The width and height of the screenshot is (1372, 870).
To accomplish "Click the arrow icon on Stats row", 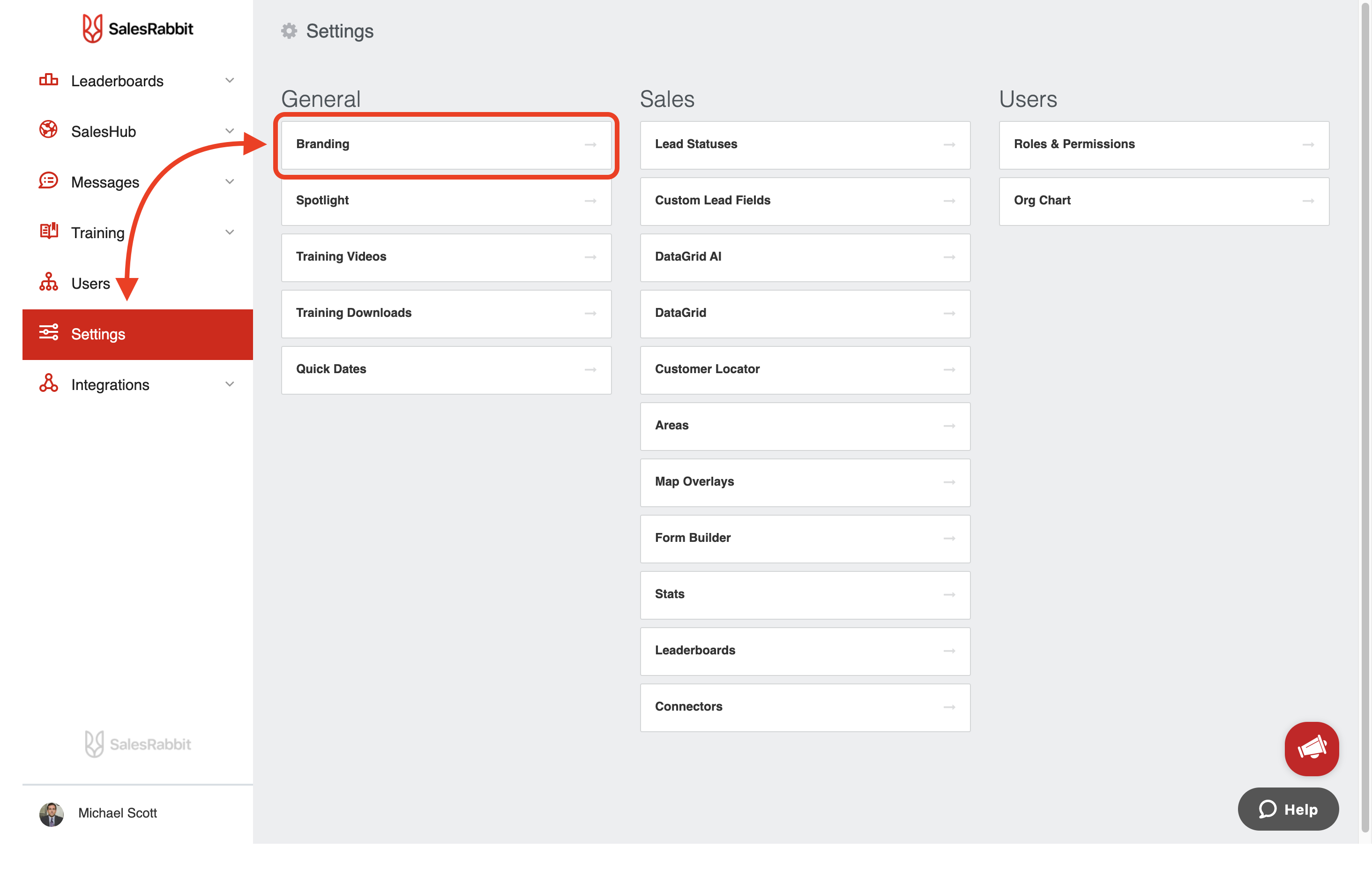I will pos(949,595).
